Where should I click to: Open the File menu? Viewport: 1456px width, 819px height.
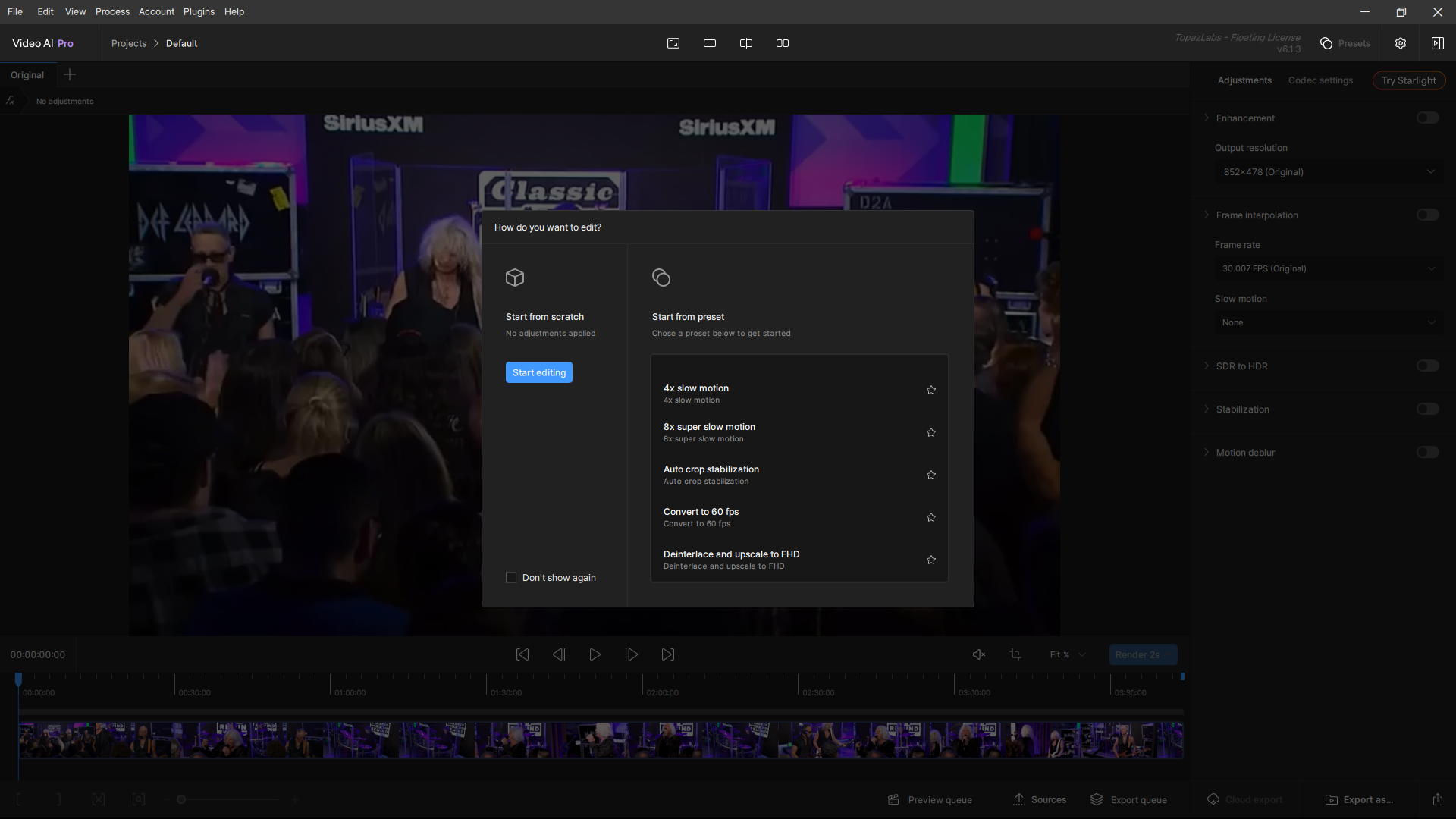tap(15, 11)
